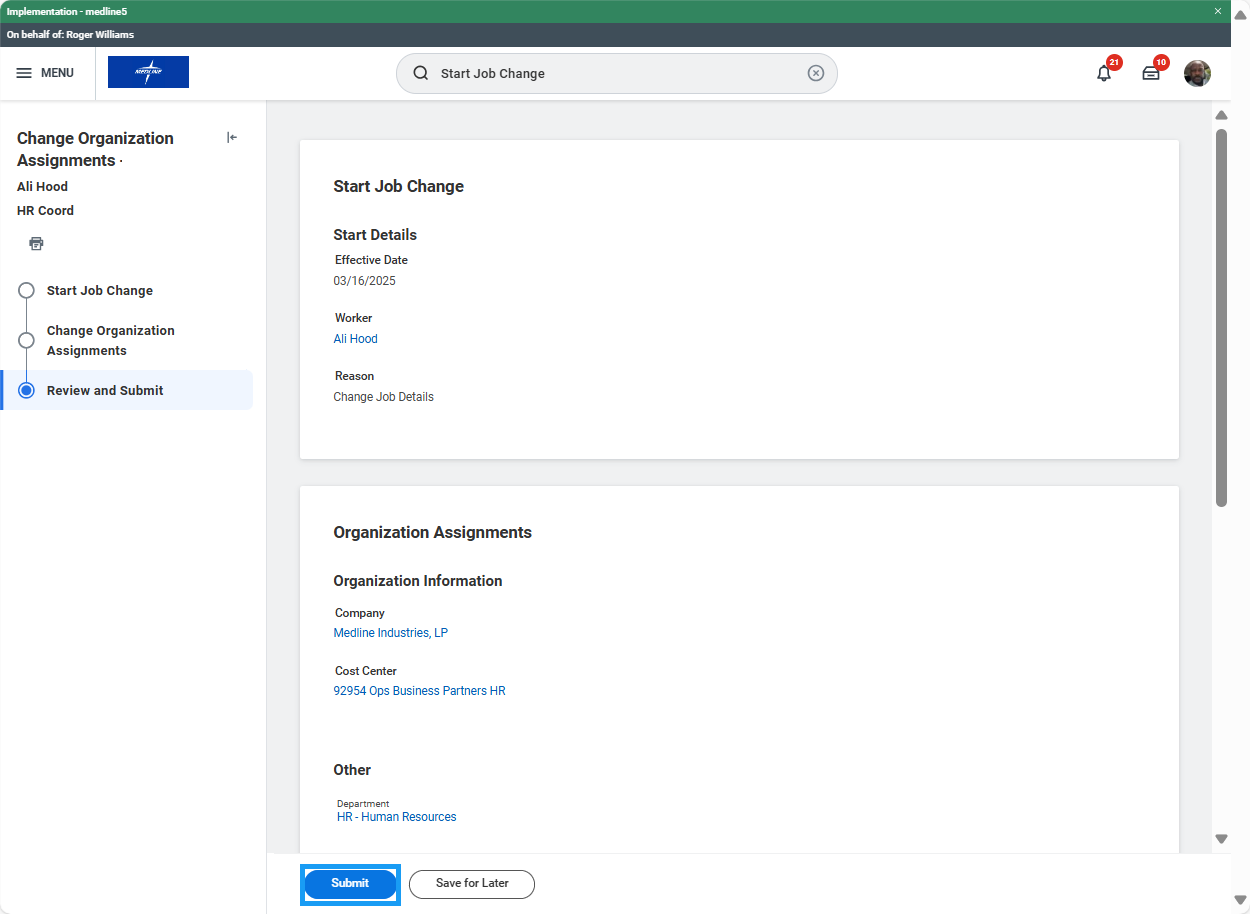Viewport: 1250px width, 914px height.
Task: Open the 92954 Ops Business Partners HR link
Action: point(419,691)
